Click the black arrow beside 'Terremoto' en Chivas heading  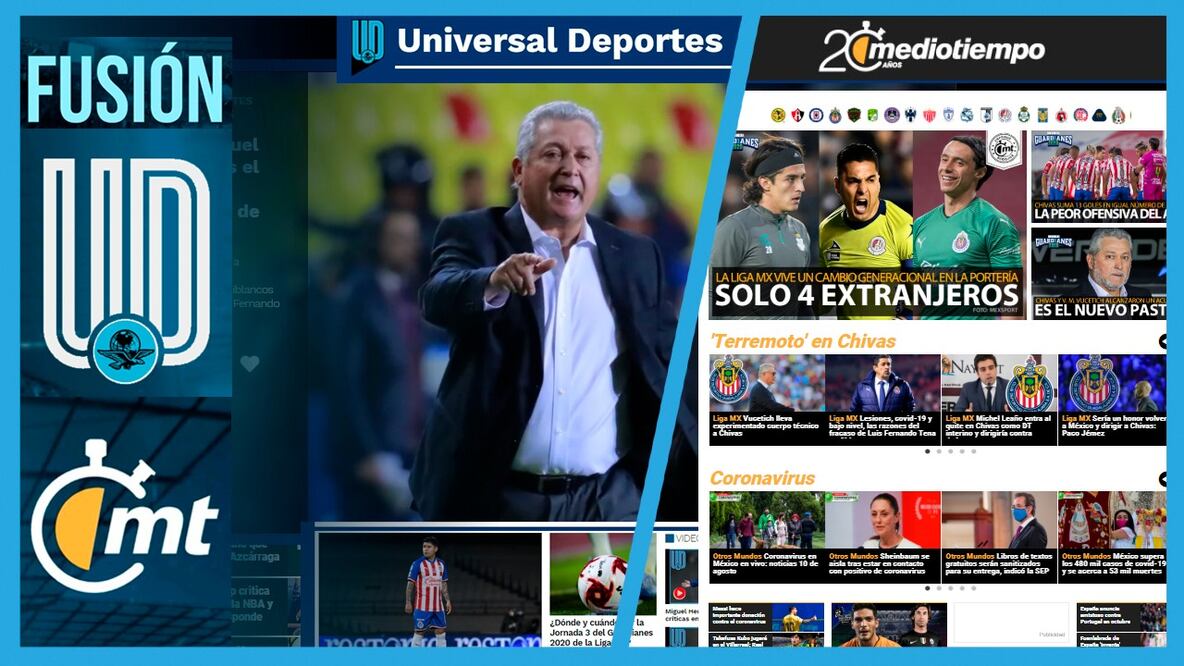1162,340
